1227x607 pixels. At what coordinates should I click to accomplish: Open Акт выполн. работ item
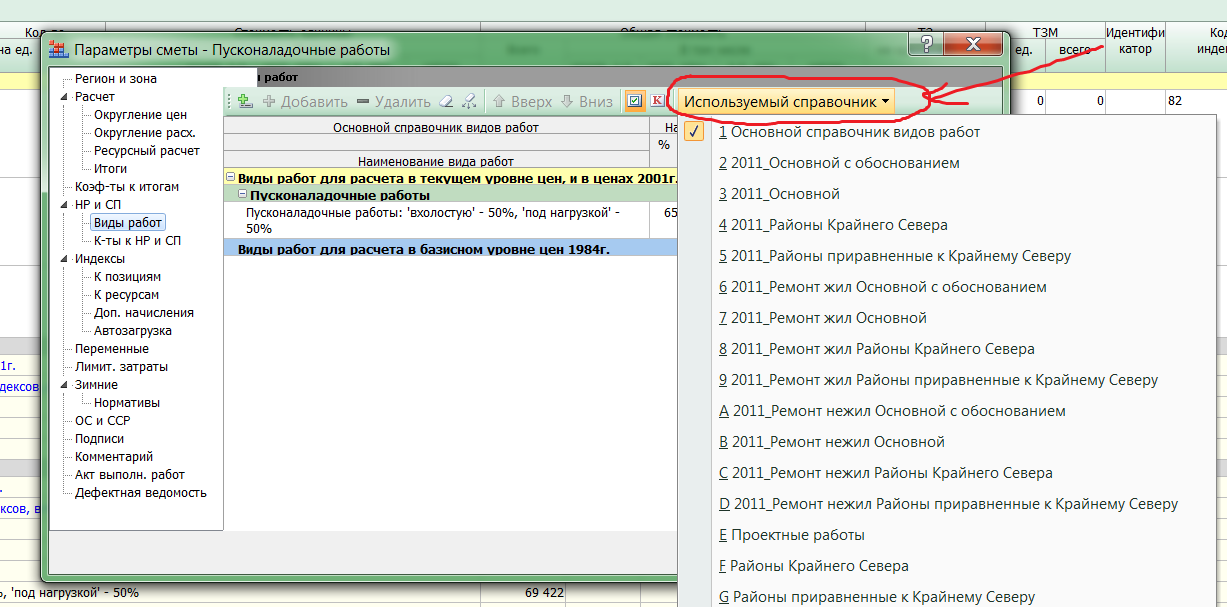[x=130, y=475]
